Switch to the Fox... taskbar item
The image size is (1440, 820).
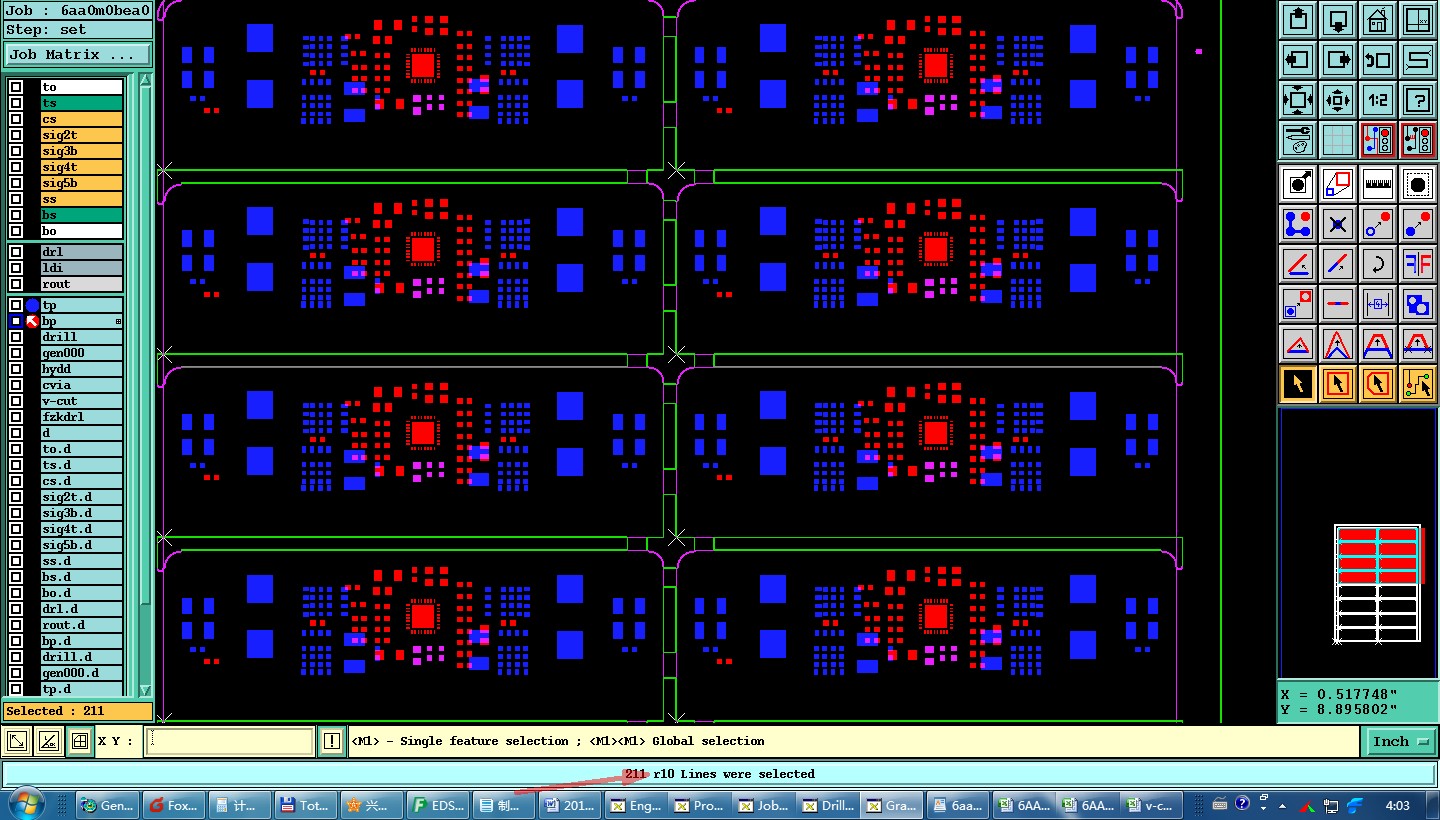(173, 805)
